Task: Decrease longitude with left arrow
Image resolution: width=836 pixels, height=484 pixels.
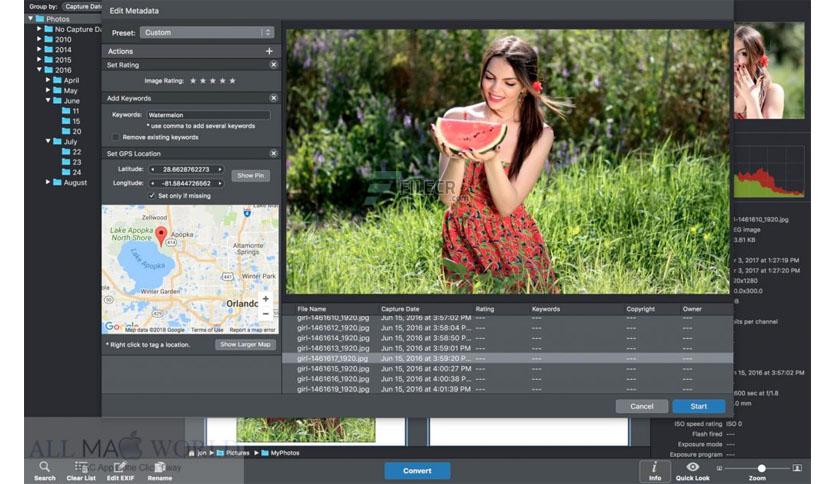Action: point(152,183)
